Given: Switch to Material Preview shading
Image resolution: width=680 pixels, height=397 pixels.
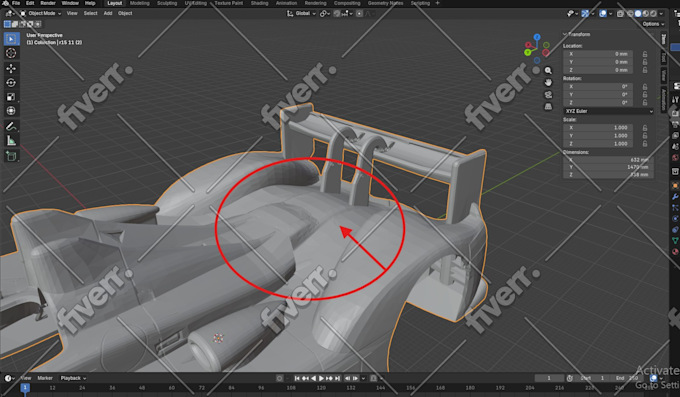Looking at the screenshot, I should pos(646,13).
